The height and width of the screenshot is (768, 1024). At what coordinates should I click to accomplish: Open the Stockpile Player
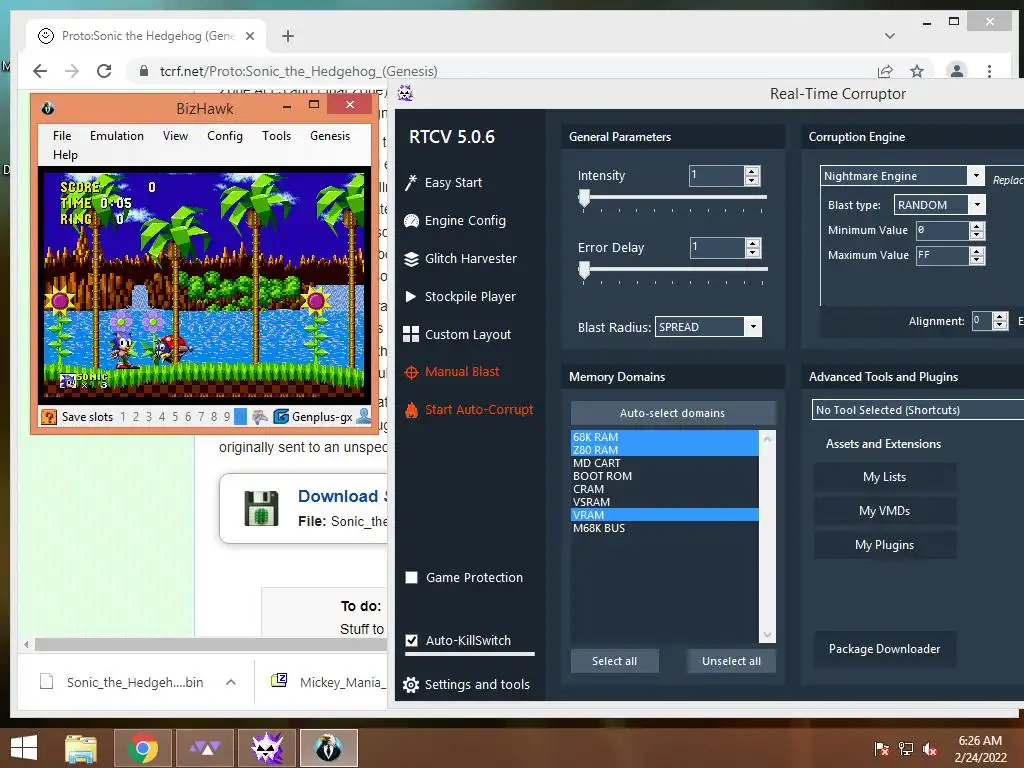coord(460,296)
